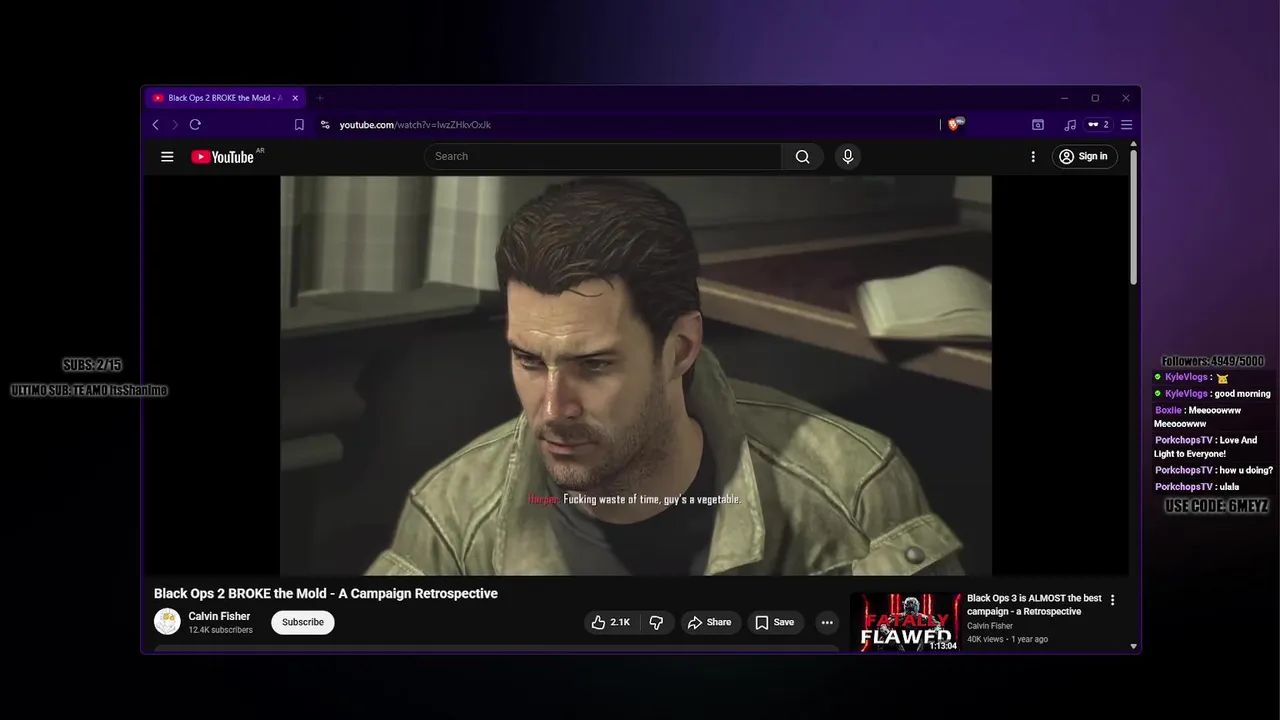1280x720 pixels.
Task: Reload the page with the refresh icon
Action: [x=195, y=125]
